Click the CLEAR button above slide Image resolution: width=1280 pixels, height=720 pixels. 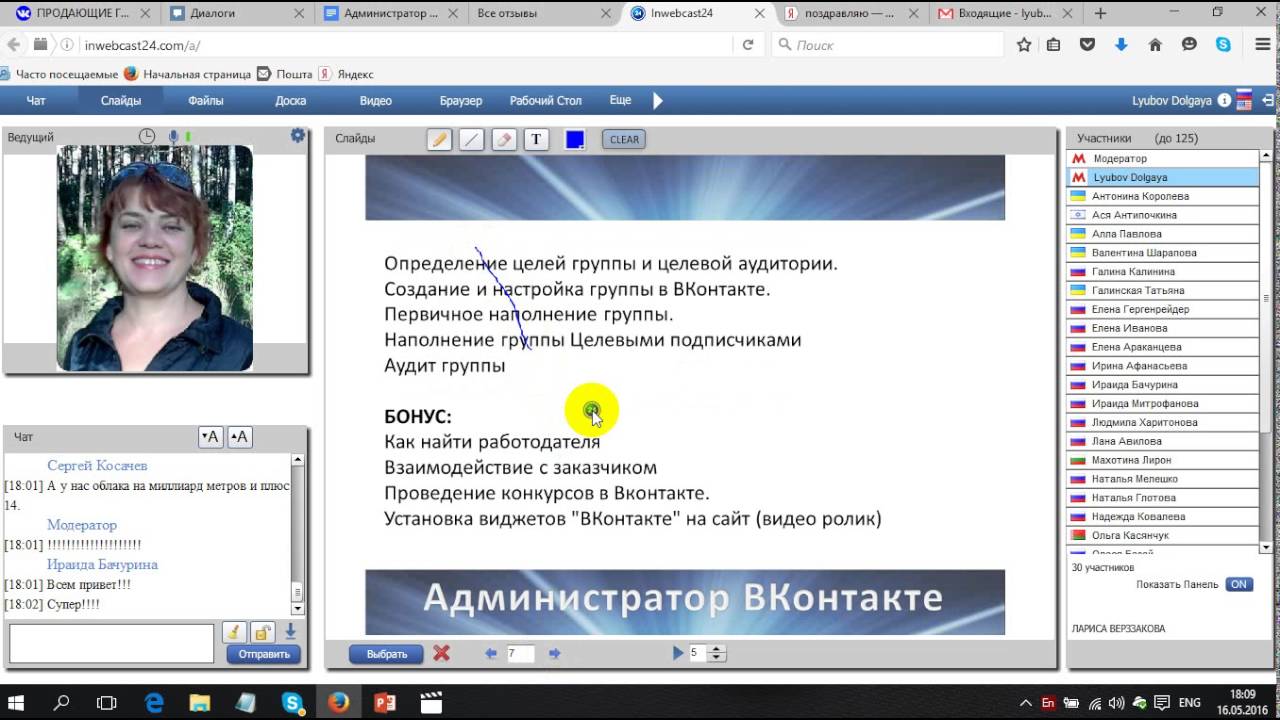pos(624,139)
